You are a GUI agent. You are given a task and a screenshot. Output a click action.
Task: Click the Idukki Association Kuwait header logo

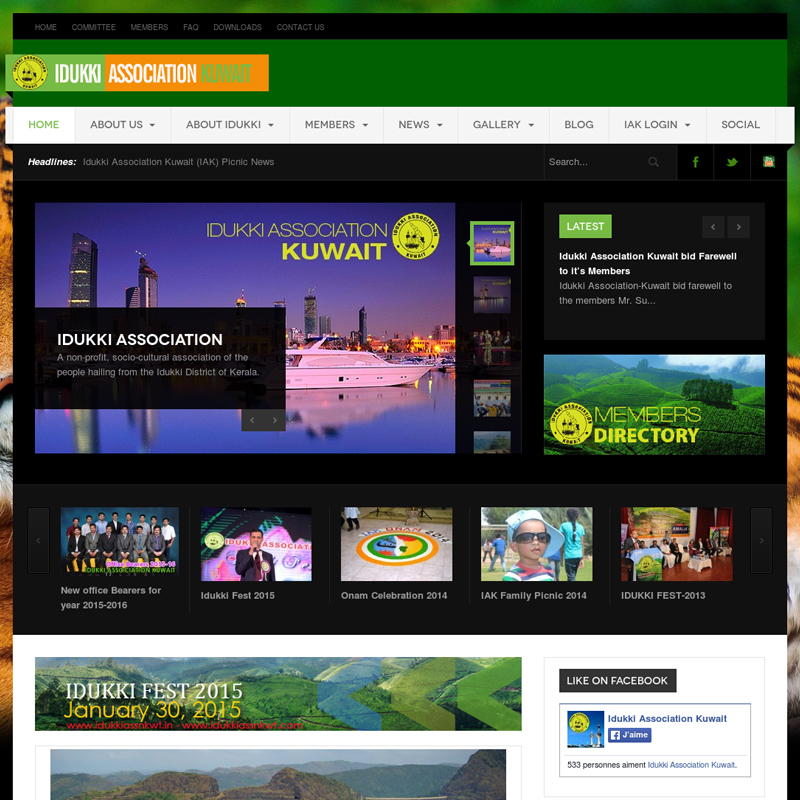pyautogui.click(x=137, y=73)
